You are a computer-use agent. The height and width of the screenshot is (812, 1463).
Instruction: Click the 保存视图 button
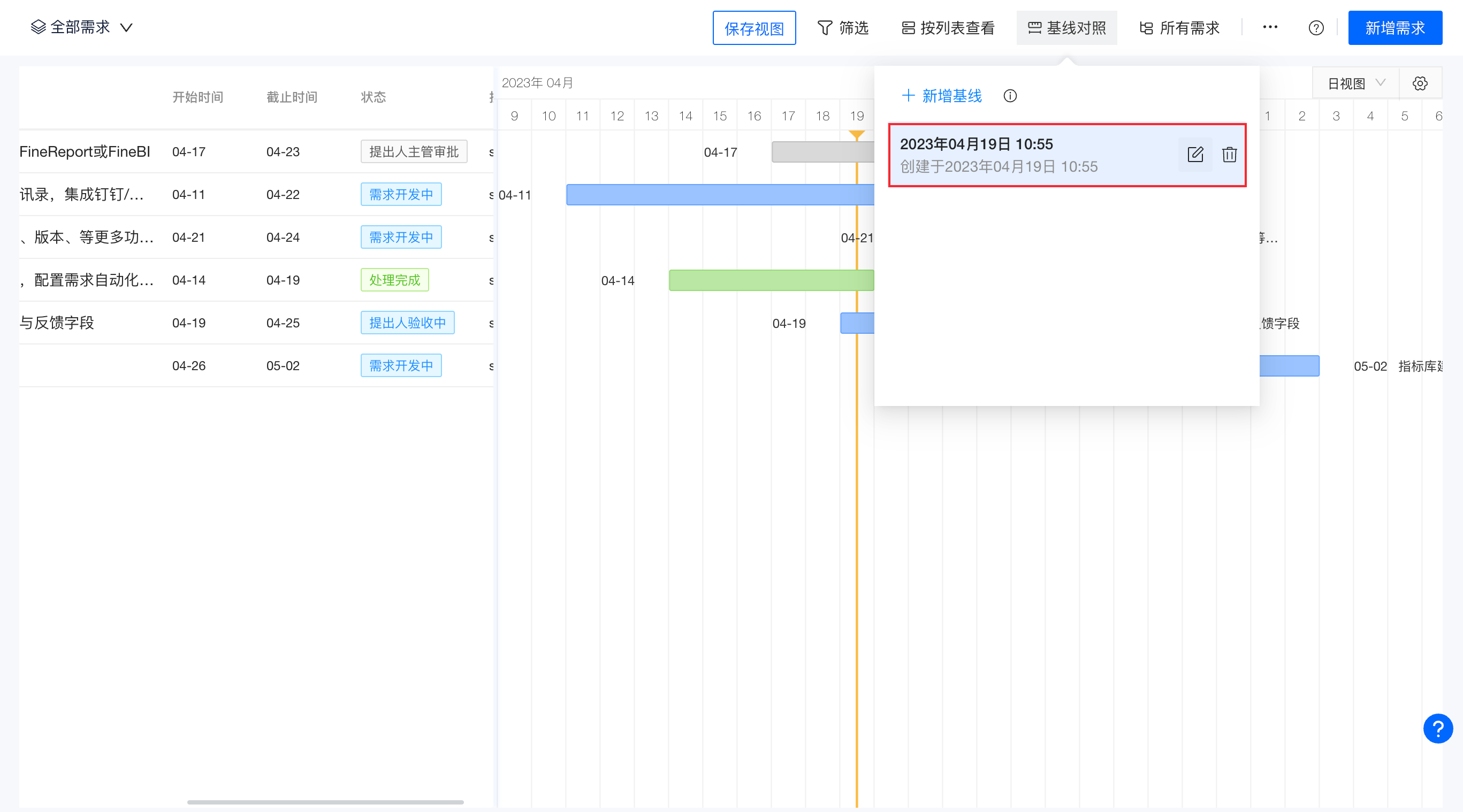pyautogui.click(x=753, y=28)
